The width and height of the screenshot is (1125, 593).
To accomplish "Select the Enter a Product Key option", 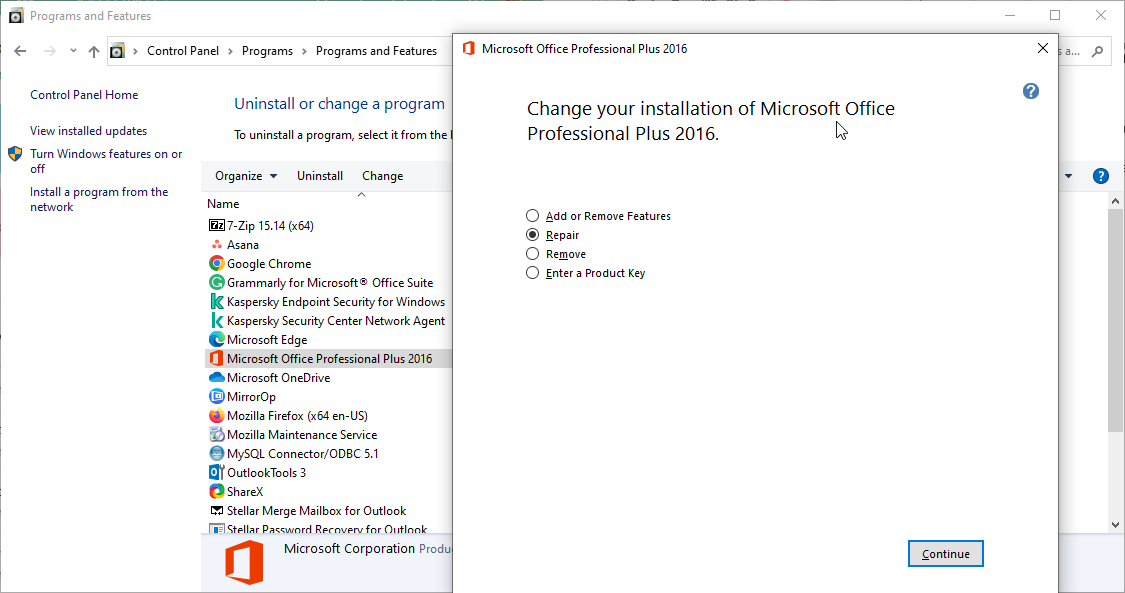I will [532, 272].
